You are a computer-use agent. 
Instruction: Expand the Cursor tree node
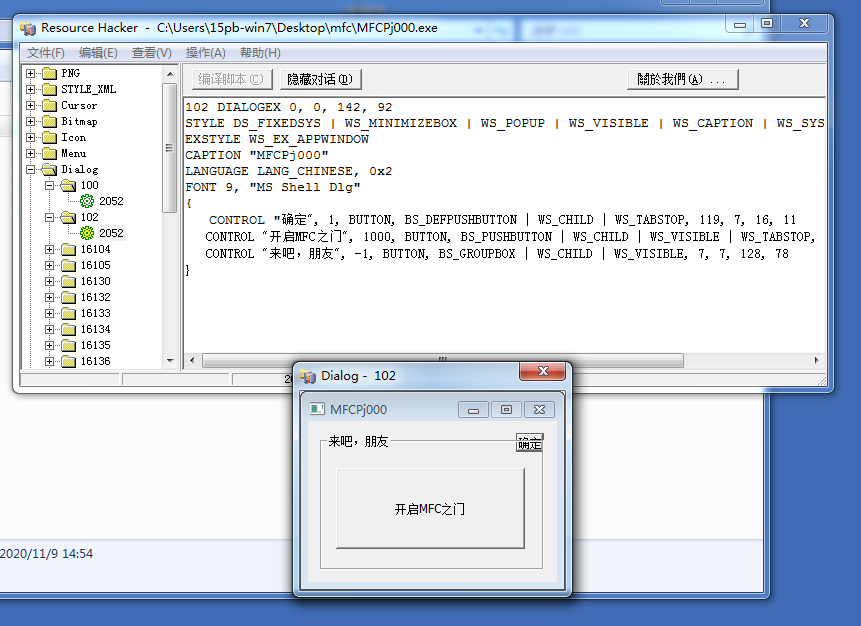point(31,105)
